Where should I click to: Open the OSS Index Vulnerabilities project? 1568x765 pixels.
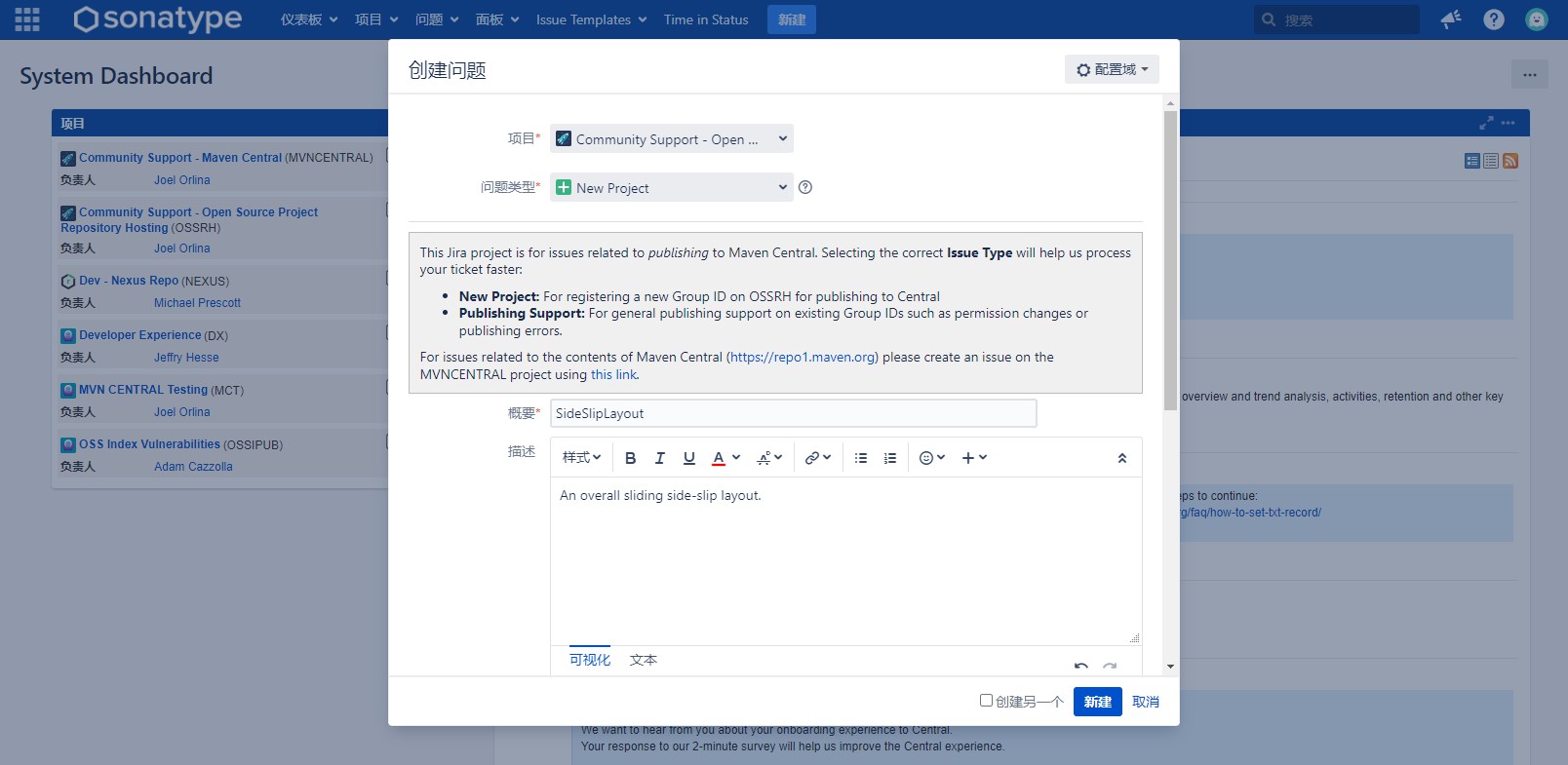coord(149,444)
